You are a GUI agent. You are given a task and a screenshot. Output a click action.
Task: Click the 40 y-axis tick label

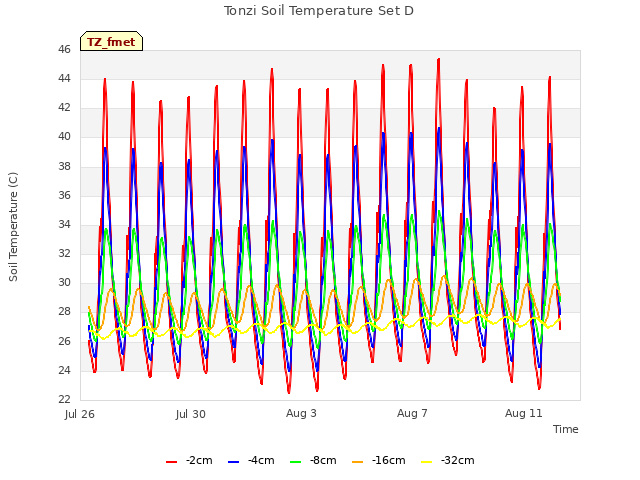(64, 137)
